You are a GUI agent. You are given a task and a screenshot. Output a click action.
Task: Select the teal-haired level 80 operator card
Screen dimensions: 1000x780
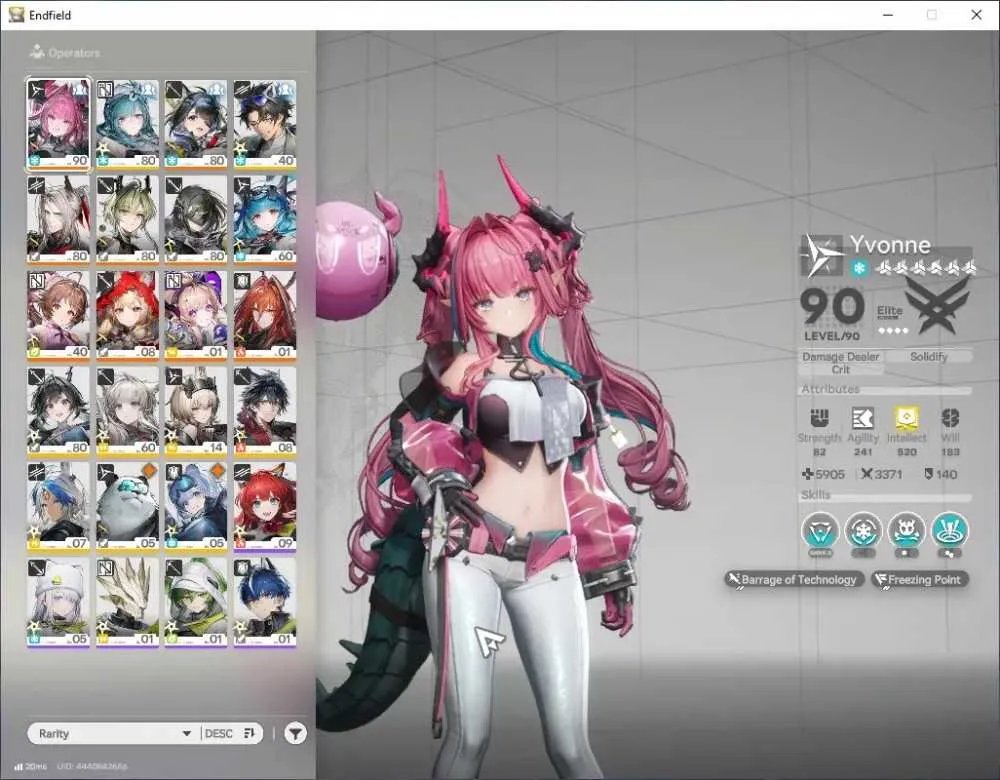pyautogui.click(x=127, y=124)
